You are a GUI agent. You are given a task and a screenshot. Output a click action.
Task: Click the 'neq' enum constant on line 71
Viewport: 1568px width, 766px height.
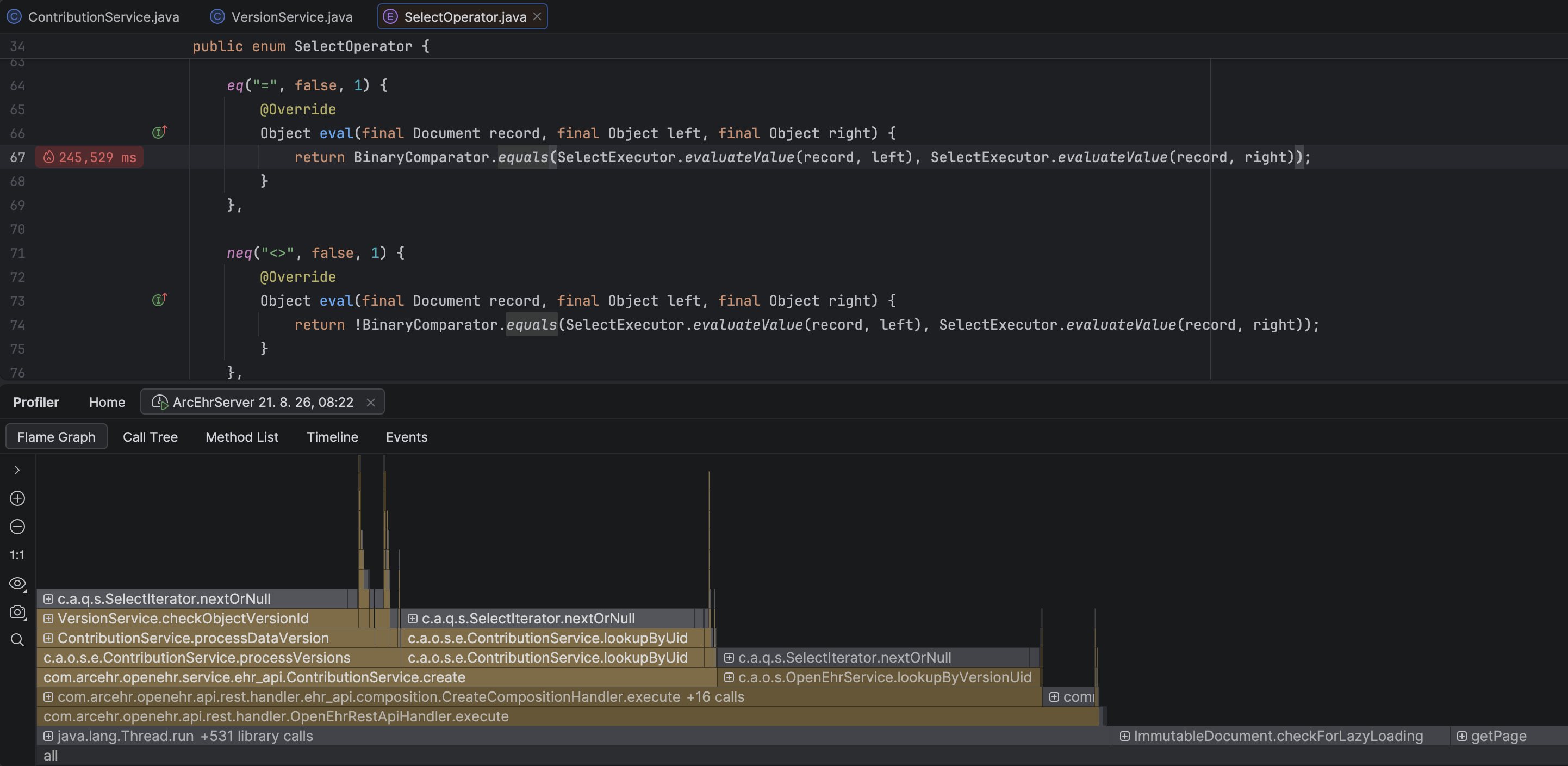pos(239,252)
